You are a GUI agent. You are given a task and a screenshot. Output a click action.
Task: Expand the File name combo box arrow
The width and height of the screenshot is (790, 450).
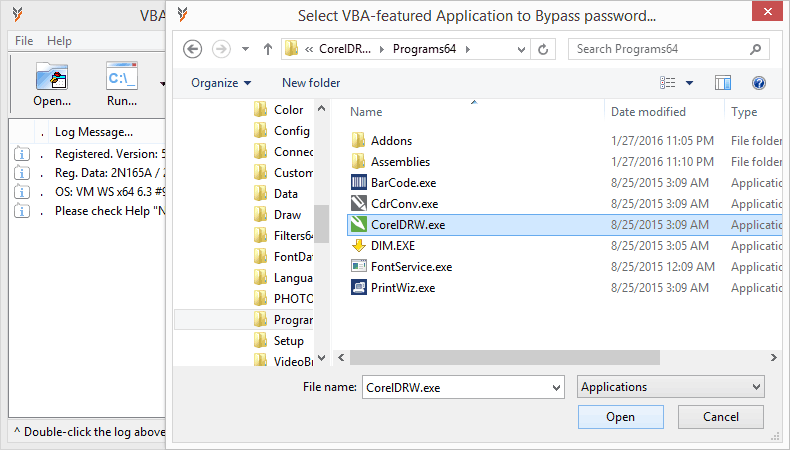click(x=556, y=388)
